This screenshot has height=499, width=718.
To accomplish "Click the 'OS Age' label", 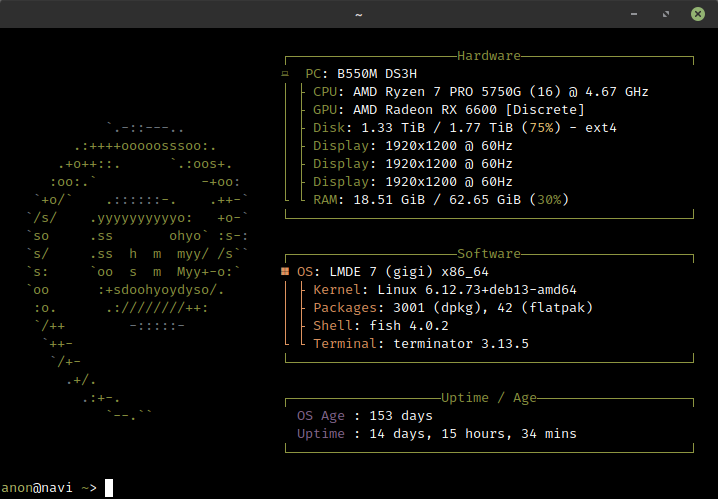I will (321, 416).
